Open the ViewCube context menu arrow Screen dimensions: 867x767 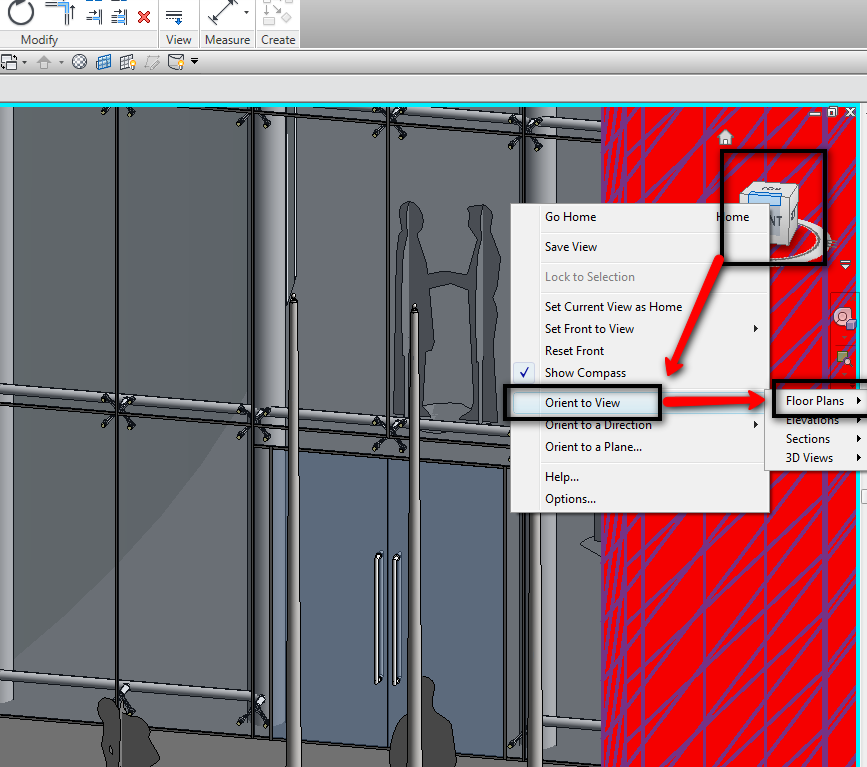tap(845, 265)
